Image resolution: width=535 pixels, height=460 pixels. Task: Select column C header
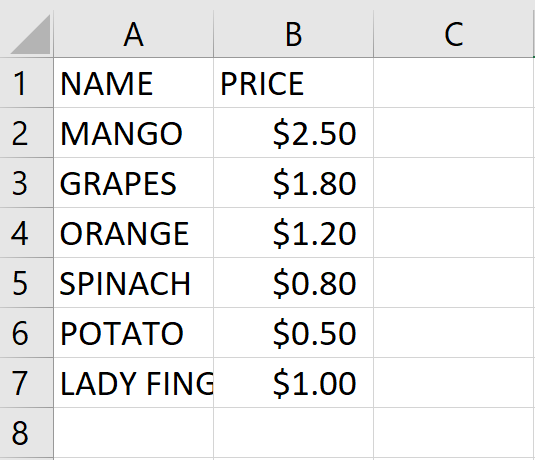coord(454,33)
